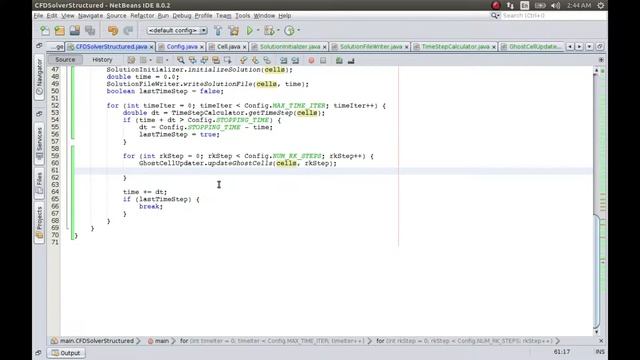Build the project with the hammer icon

point(218,31)
